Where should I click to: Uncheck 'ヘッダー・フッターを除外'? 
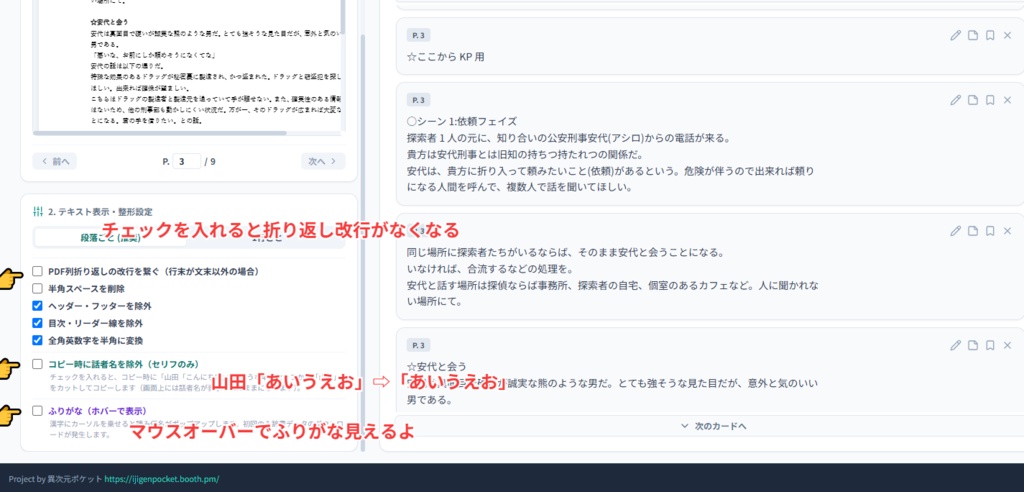tap(37, 305)
